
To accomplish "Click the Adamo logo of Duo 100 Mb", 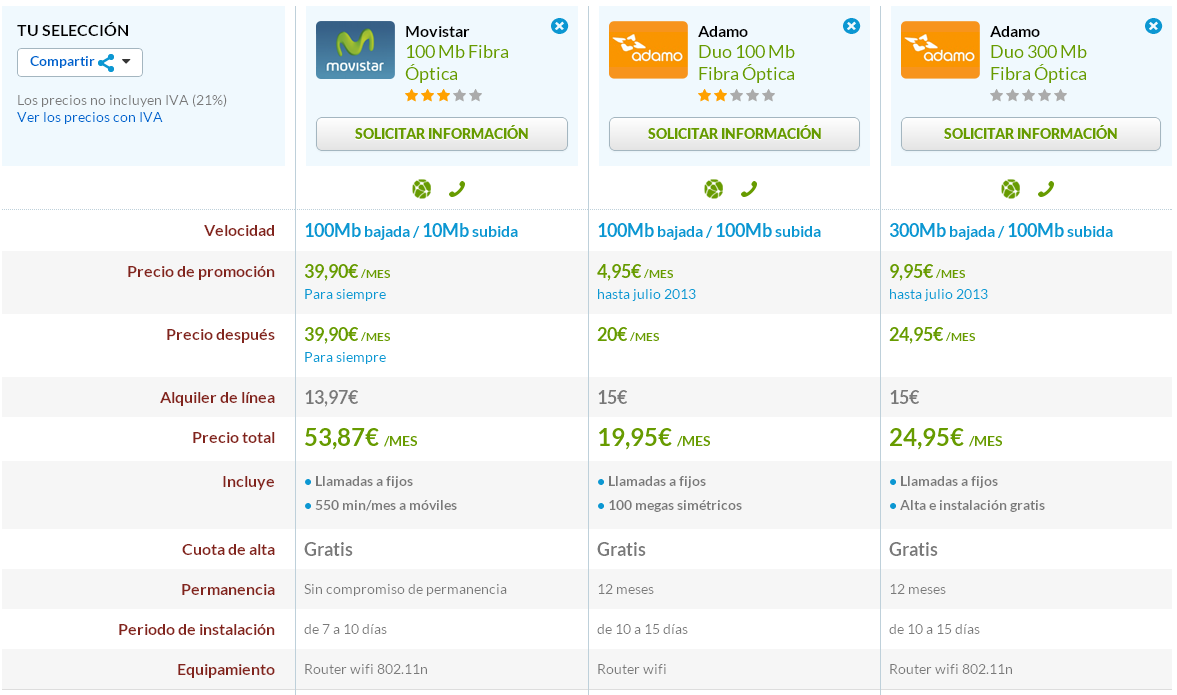I will [648, 50].
